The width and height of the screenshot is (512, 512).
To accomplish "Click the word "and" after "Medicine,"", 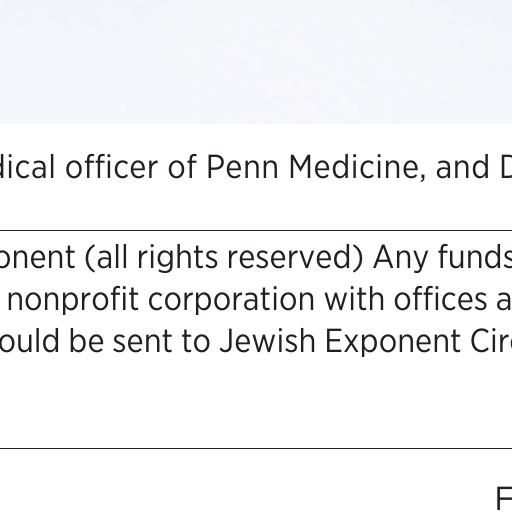I will 462,167.
